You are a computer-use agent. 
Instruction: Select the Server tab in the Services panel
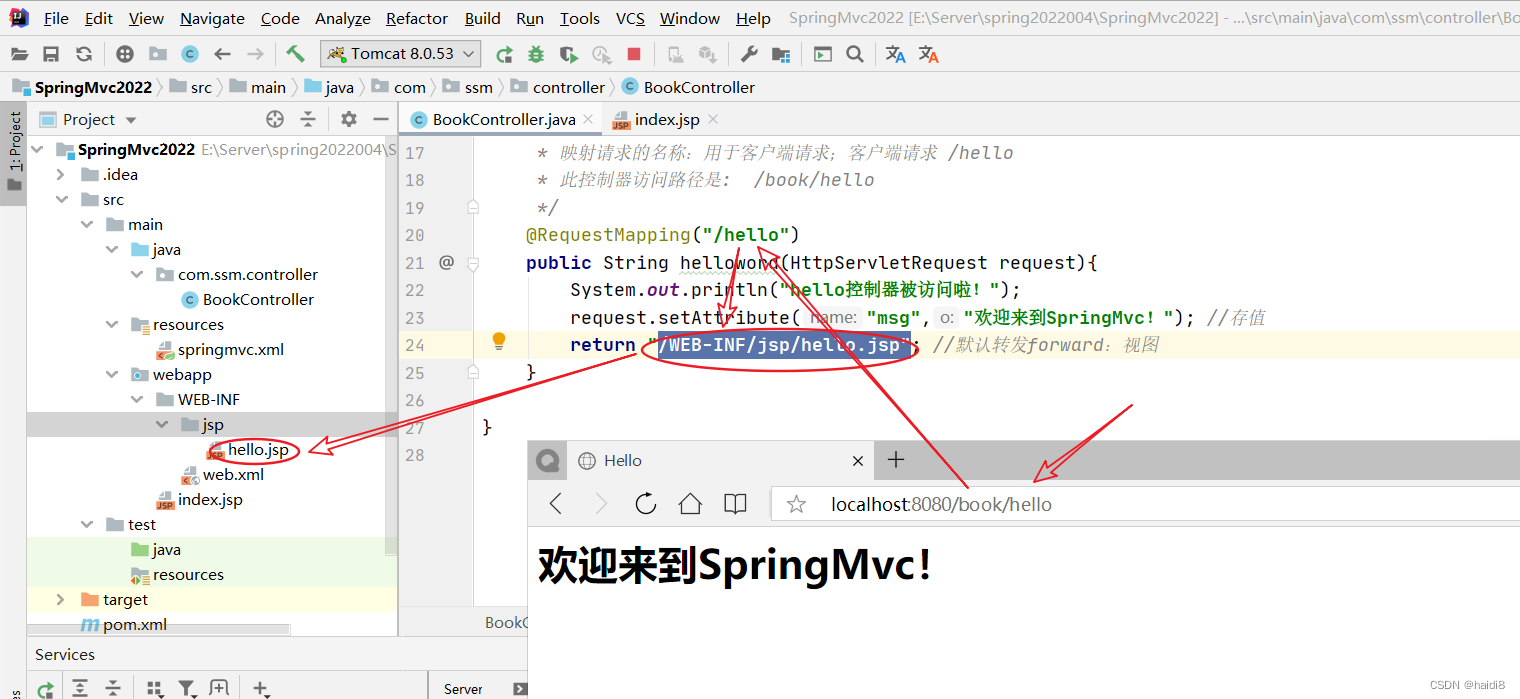tap(463, 689)
